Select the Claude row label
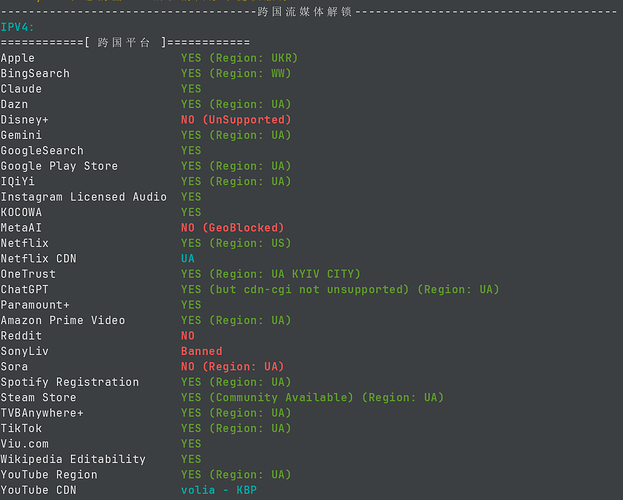This screenshot has height=500, width=623. pyautogui.click(x=21, y=89)
